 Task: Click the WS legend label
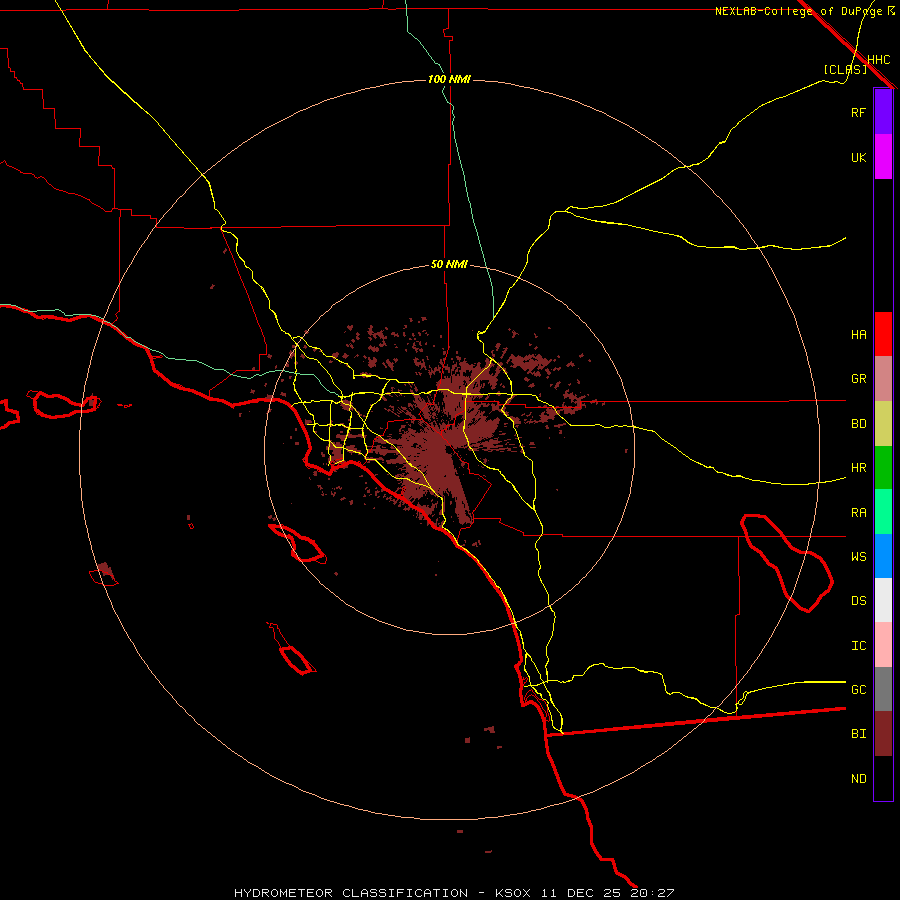click(858, 557)
